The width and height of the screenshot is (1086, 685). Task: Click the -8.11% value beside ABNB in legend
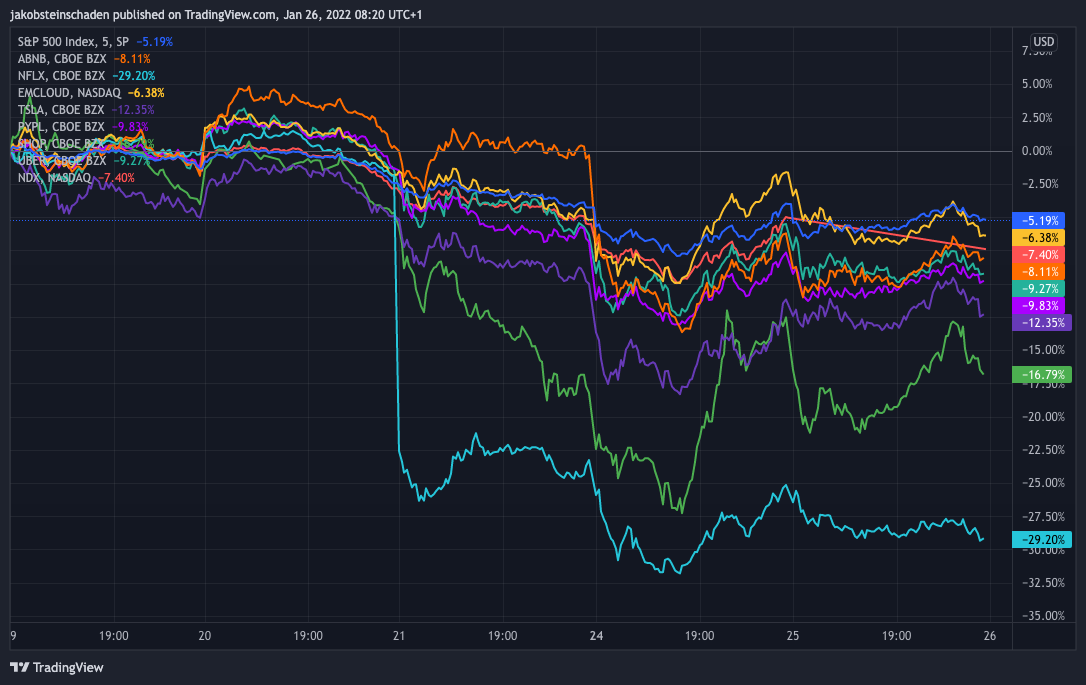point(132,59)
